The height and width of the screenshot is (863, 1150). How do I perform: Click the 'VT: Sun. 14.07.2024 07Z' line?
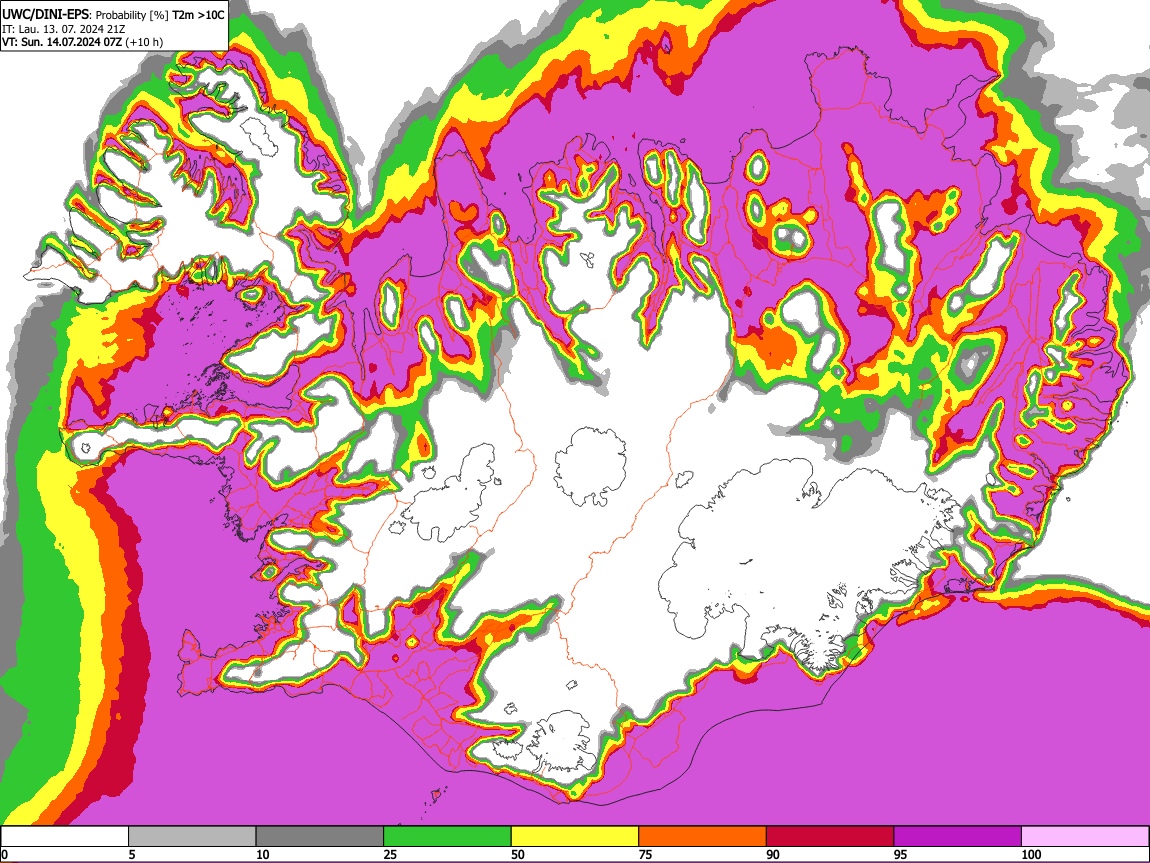point(62,43)
